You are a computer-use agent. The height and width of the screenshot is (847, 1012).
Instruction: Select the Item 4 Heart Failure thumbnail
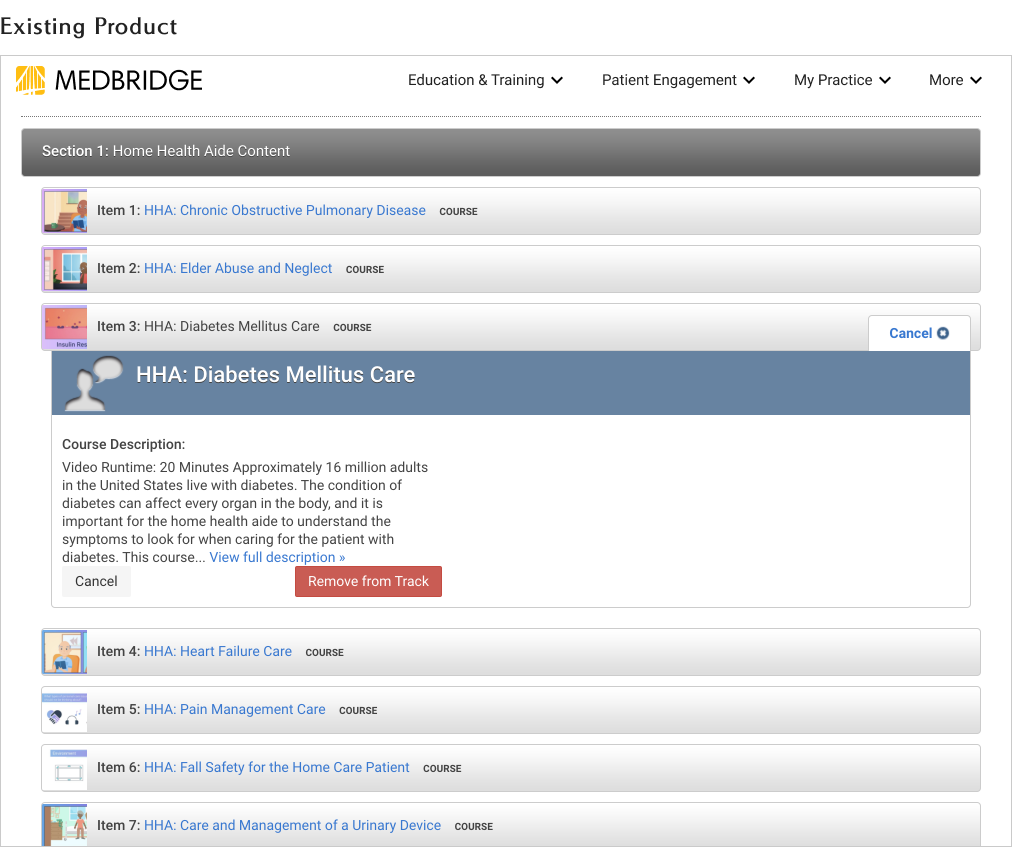coord(65,652)
